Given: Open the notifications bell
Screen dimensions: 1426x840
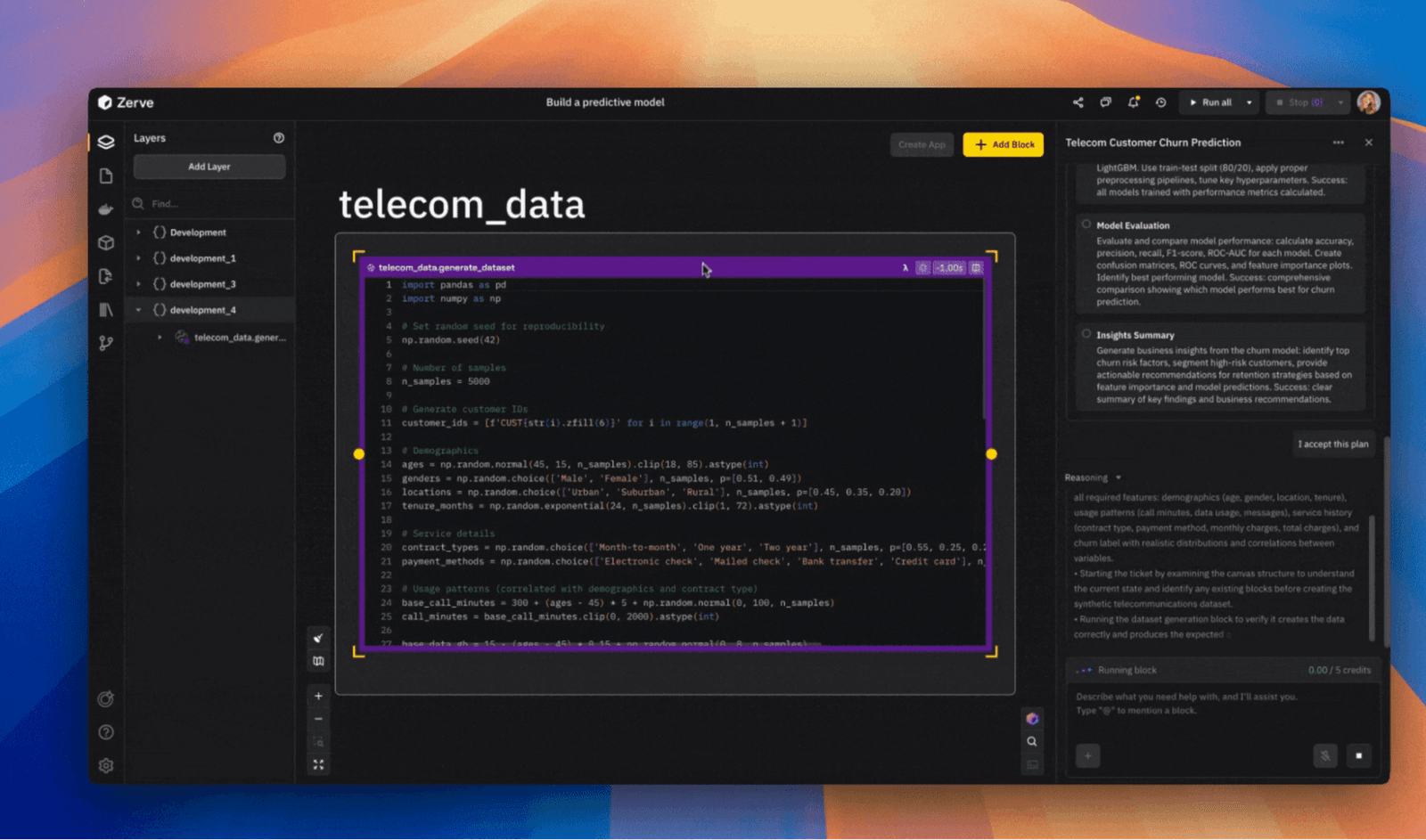Looking at the screenshot, I should click(x=1133, y=102).
